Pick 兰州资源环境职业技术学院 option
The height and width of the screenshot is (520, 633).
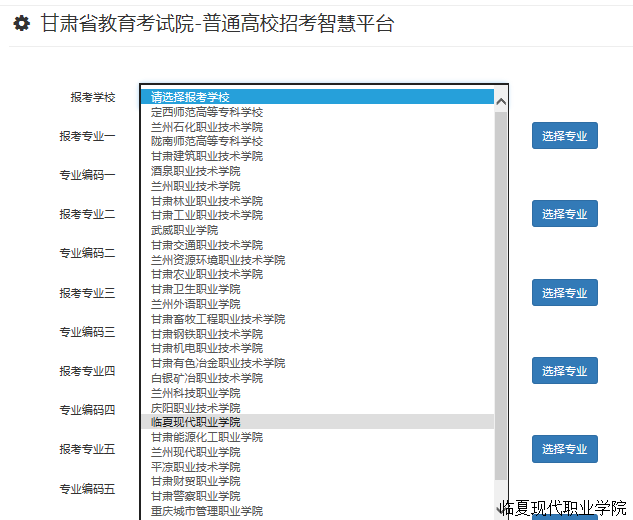pos(318,260)
